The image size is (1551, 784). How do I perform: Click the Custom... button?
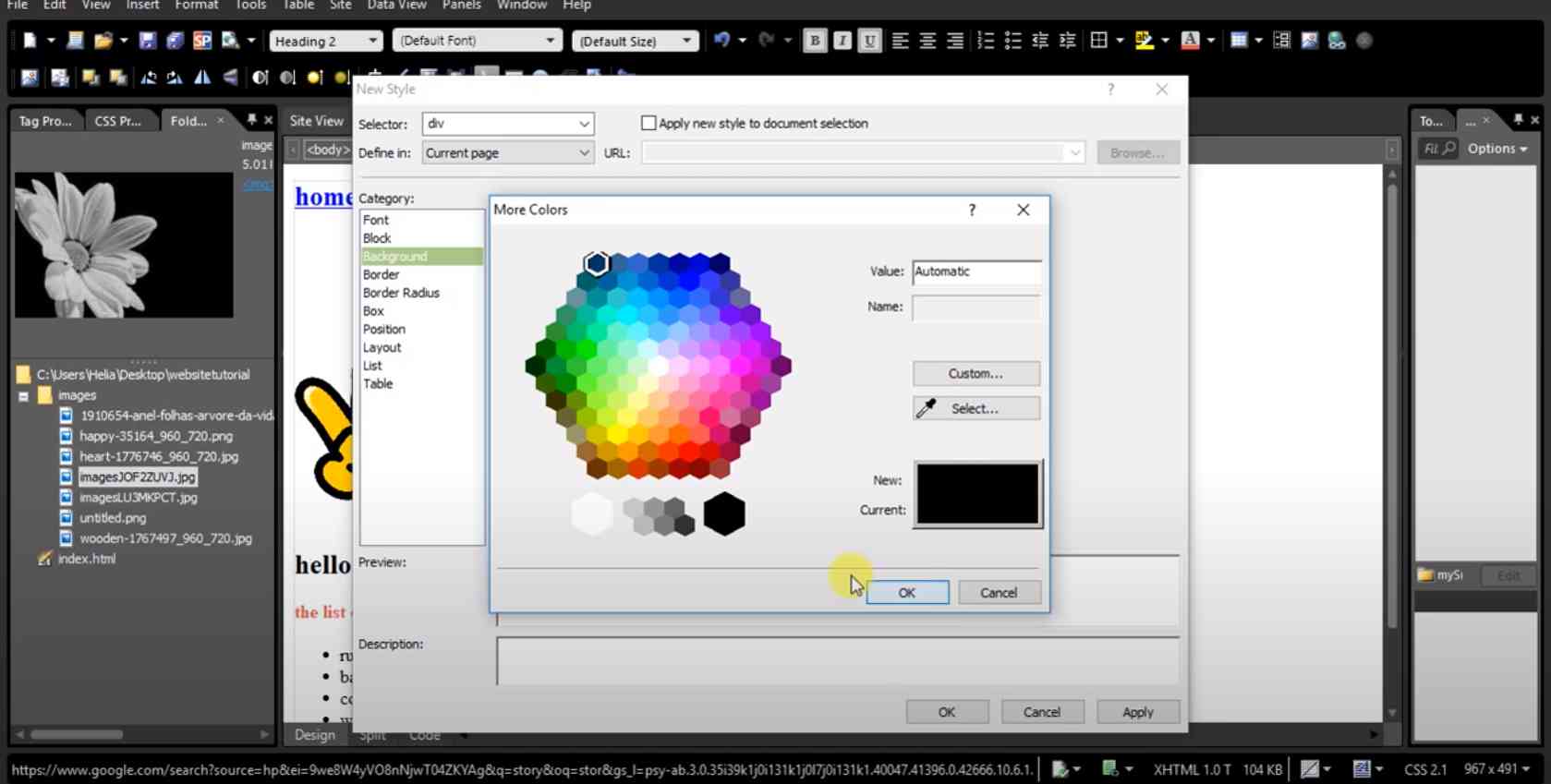[975, 373]
